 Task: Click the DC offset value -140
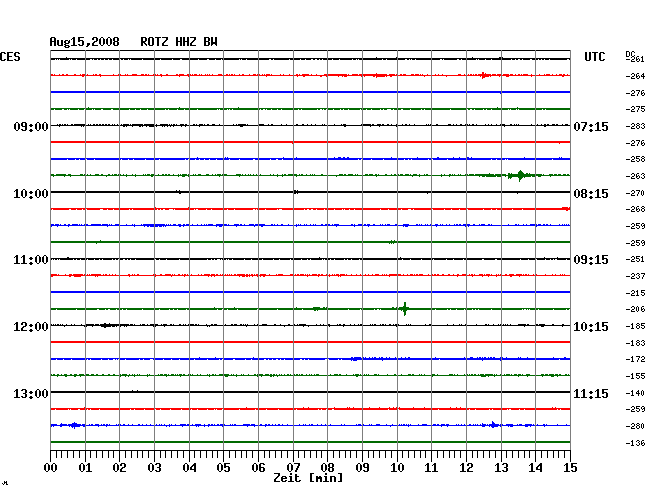(635, 393)
